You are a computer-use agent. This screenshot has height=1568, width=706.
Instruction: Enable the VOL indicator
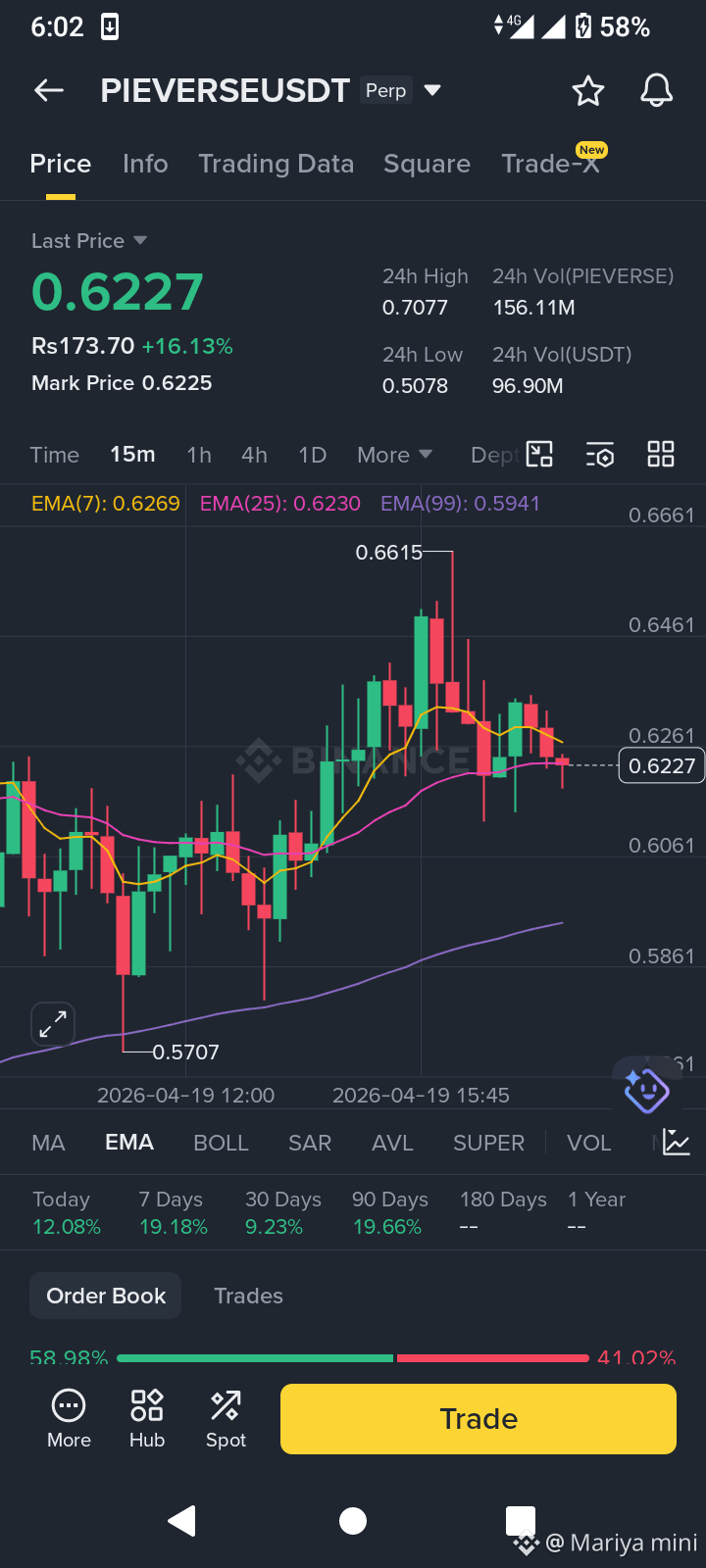pyautogui.click(x=588, y=1143)
